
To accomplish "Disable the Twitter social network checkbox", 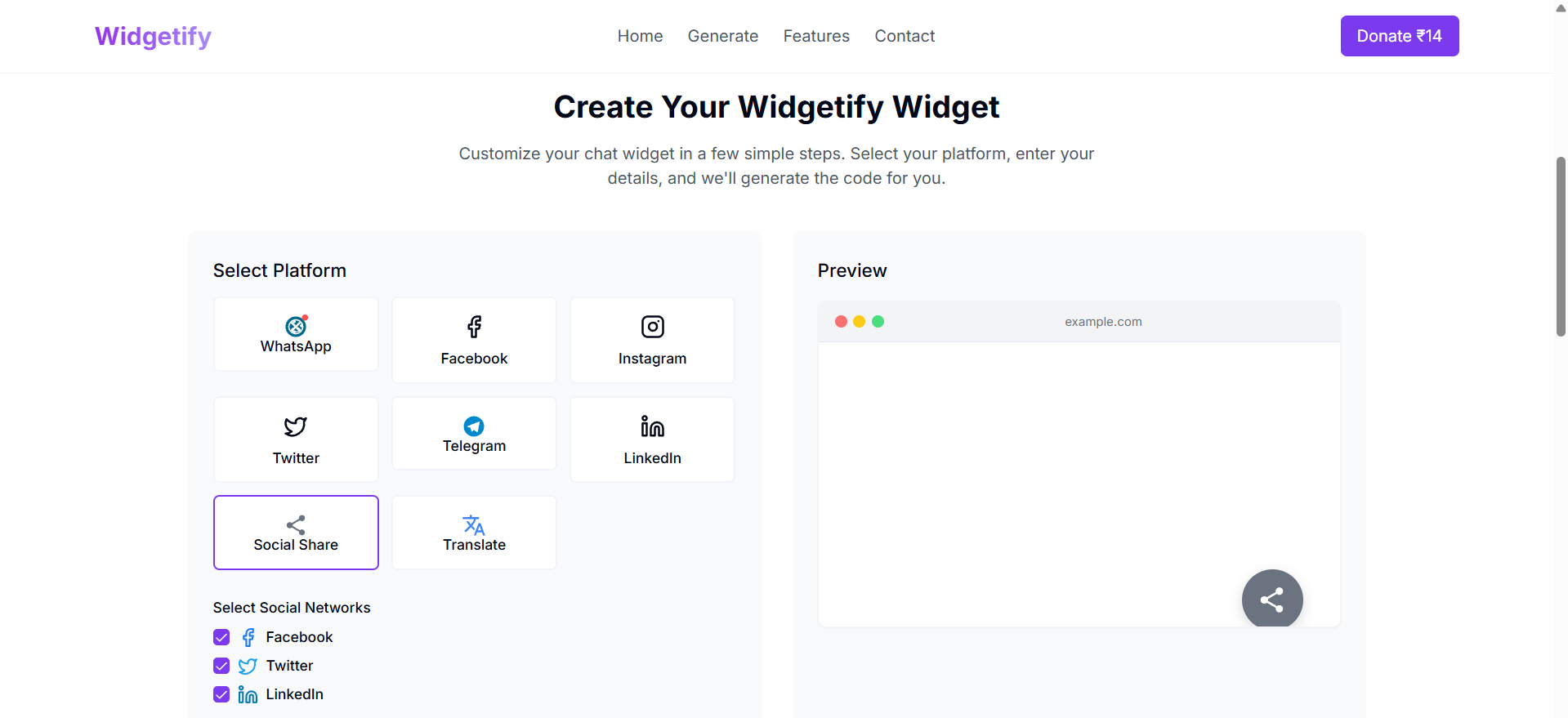I will (221, 666).
